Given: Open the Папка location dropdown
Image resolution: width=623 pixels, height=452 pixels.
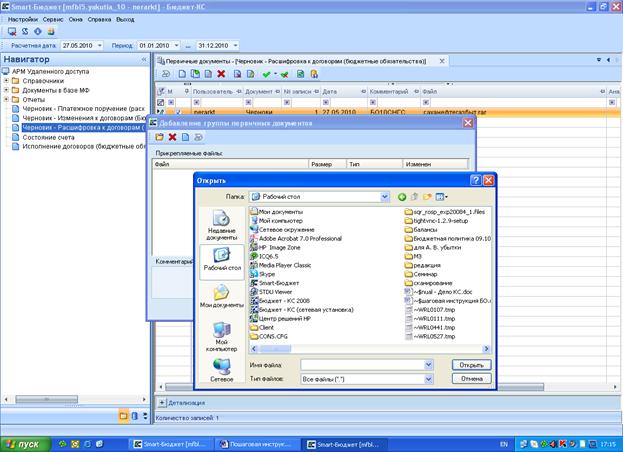Looking at the screenshot, I should click(x=385, y=197).
